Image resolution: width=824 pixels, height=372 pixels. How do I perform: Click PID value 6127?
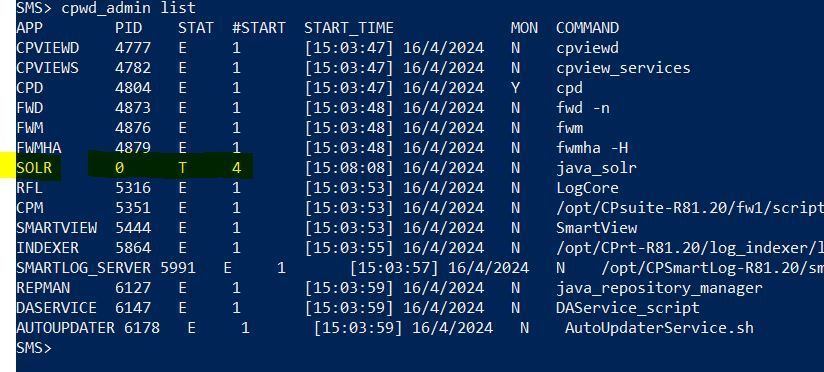[133, 288]
